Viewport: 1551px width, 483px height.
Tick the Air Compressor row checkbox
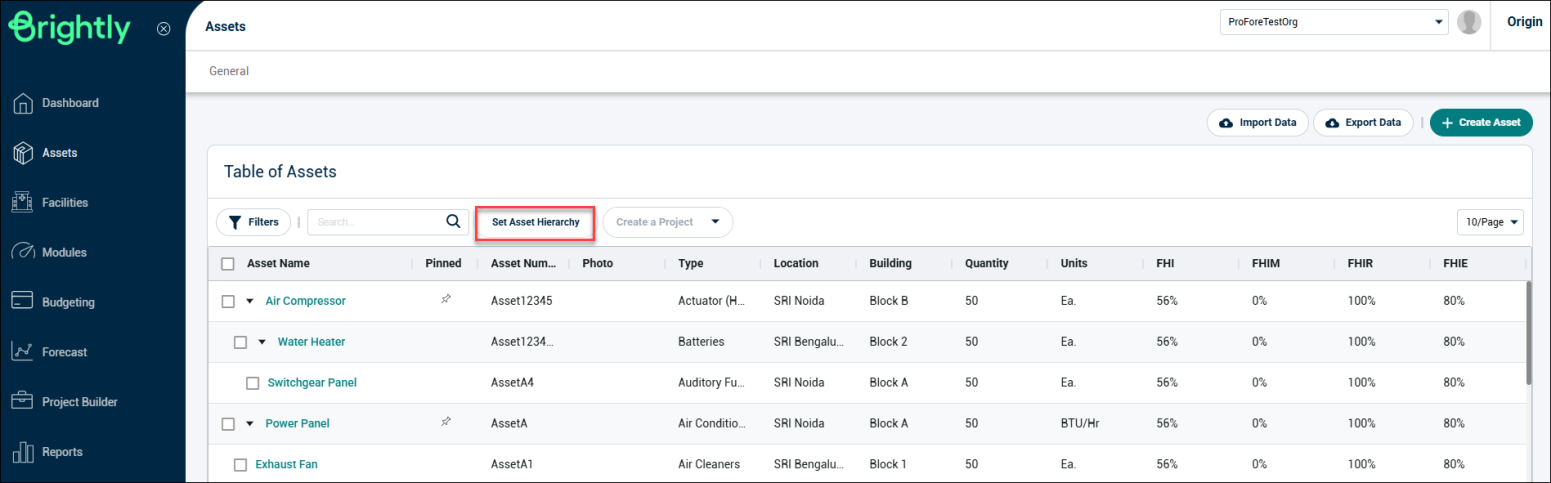pyautogui.click(x=228, y=301)
